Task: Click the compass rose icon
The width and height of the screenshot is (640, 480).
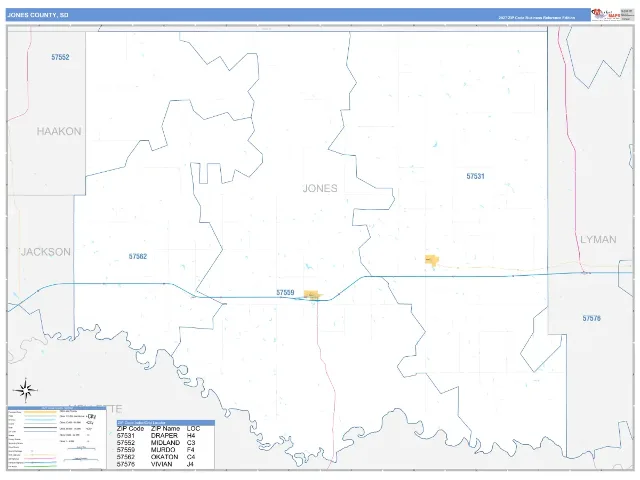Action: pyautogui.click(x=26, y=391)
